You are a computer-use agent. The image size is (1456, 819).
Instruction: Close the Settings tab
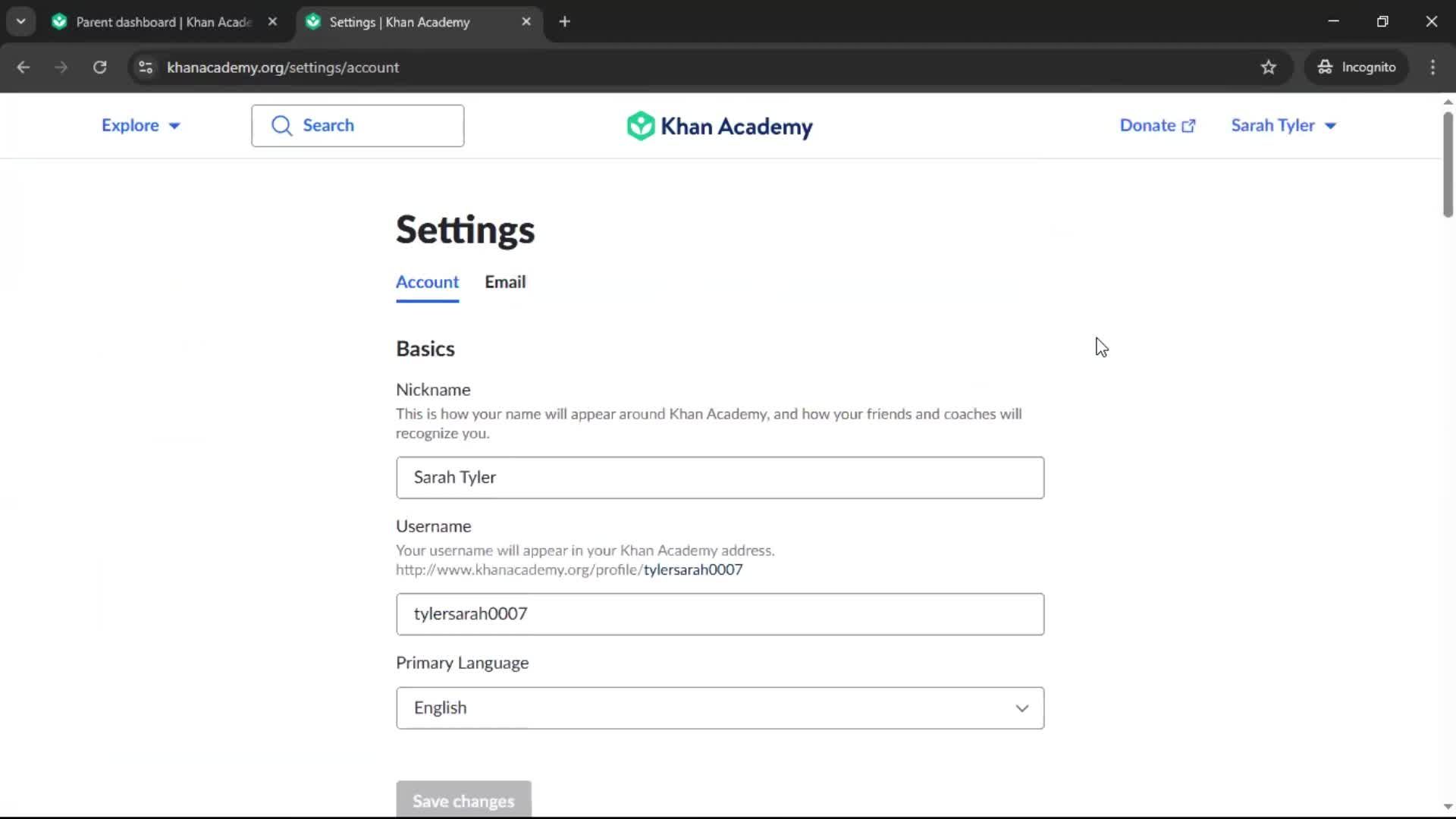coord(526,22)
